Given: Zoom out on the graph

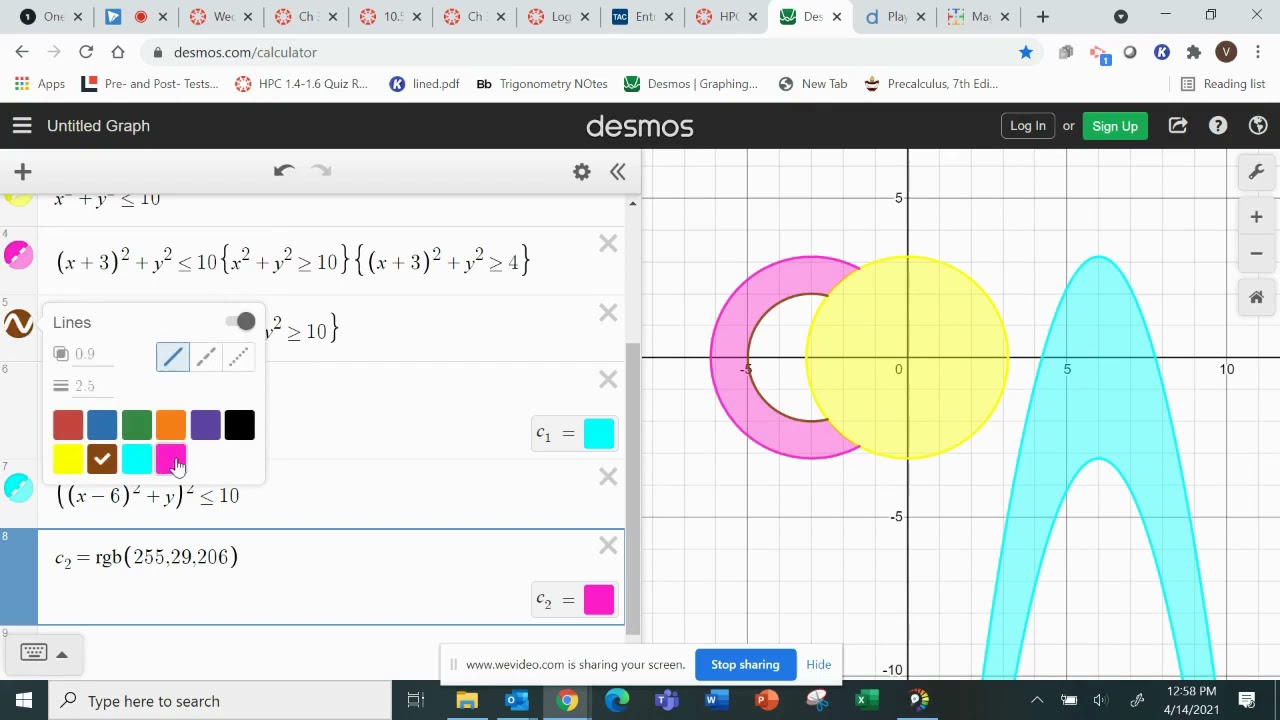Looking at the screenshot, I should coord(1257,253).
